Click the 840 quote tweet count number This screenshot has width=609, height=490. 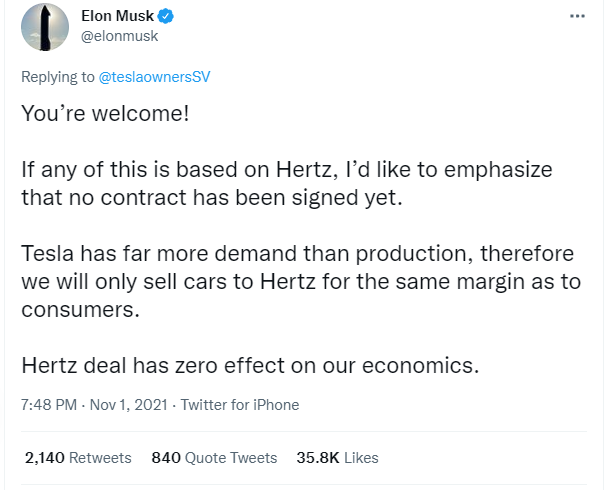tap(166, 458)
